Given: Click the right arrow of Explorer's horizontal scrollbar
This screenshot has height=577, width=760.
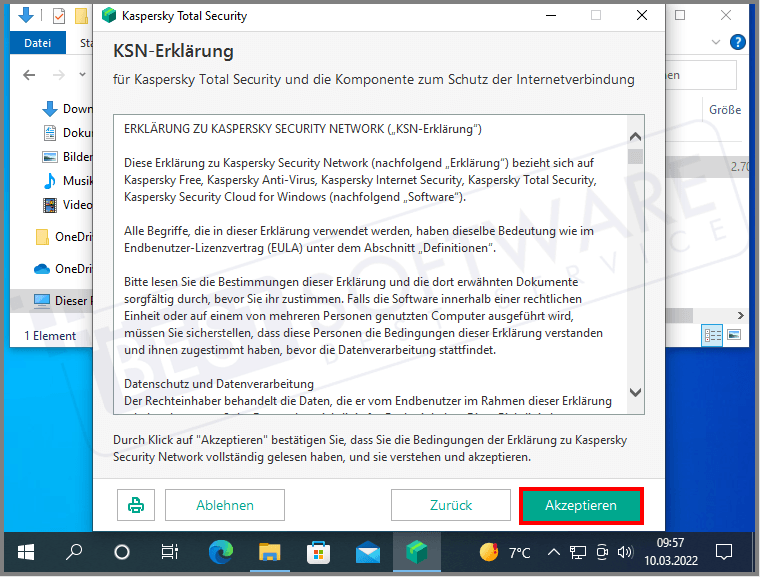Looking at the screenshot, I should tap(741, 316).
